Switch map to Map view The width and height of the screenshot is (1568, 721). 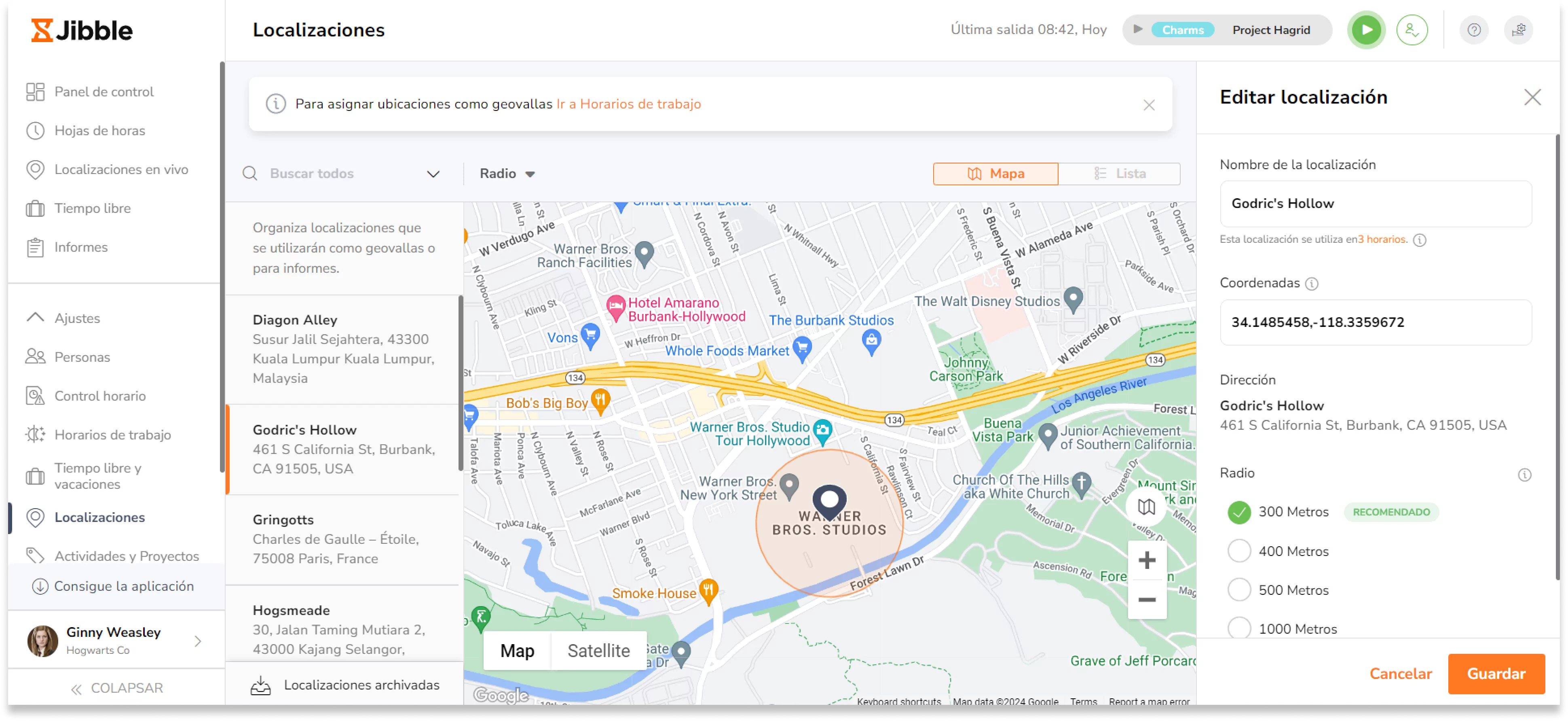pos(517,651)
